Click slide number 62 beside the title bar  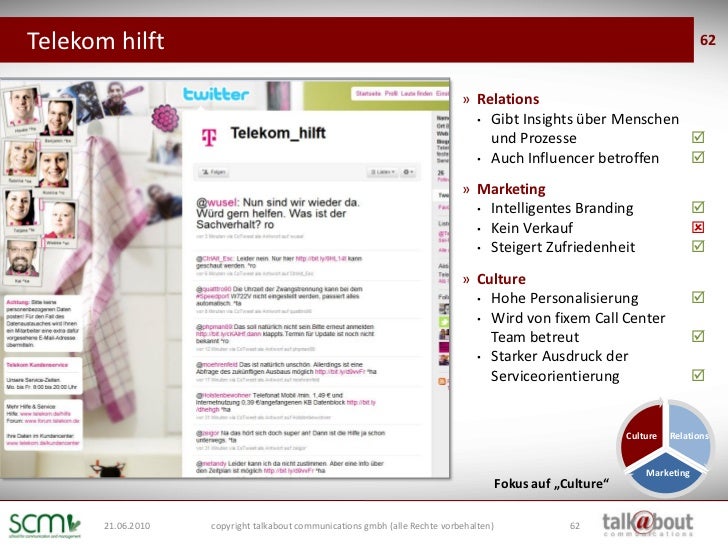pyautogui.click(x=708, y=40)
